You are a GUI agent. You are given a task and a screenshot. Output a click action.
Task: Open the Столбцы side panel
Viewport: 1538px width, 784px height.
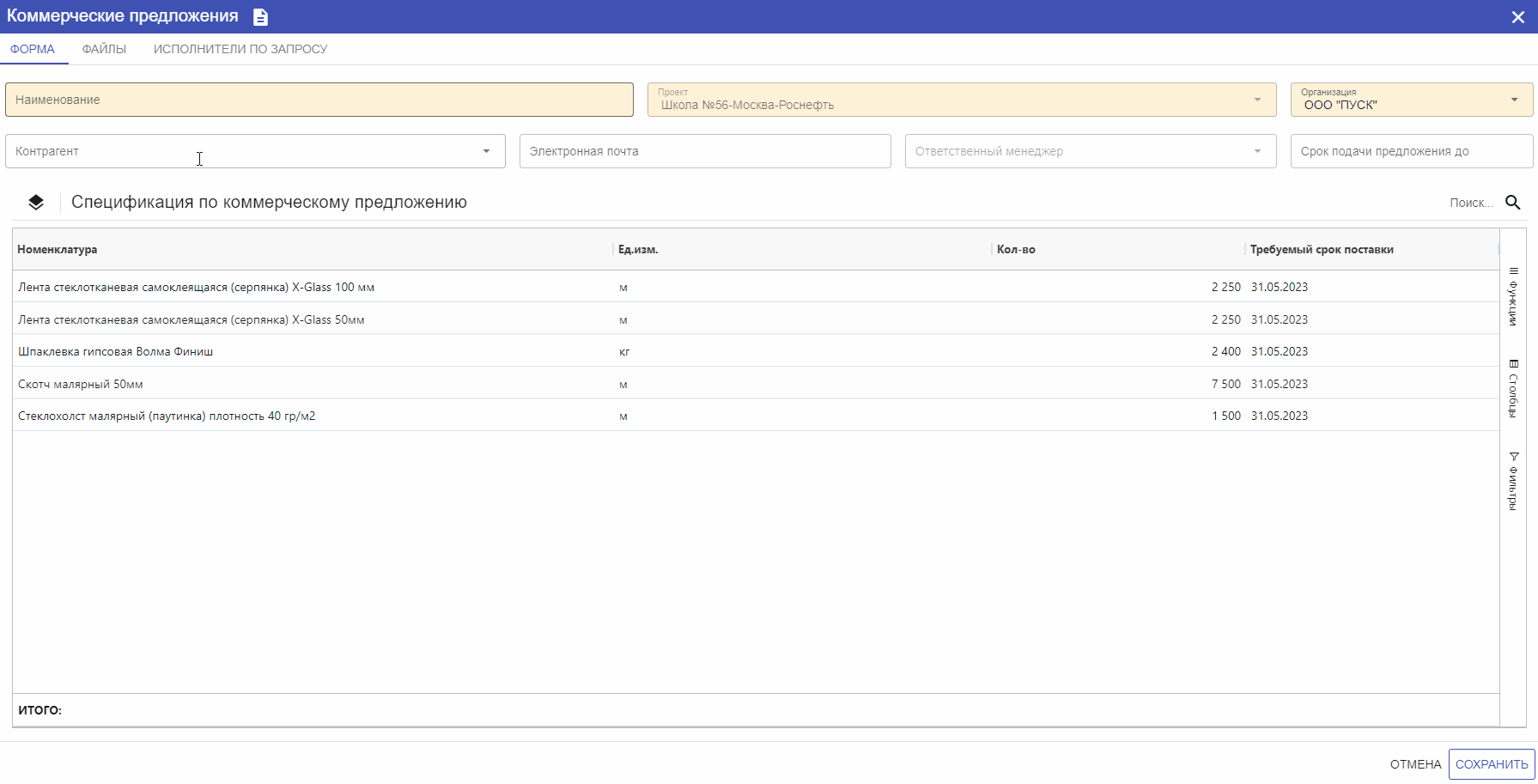pos(1513,389)
